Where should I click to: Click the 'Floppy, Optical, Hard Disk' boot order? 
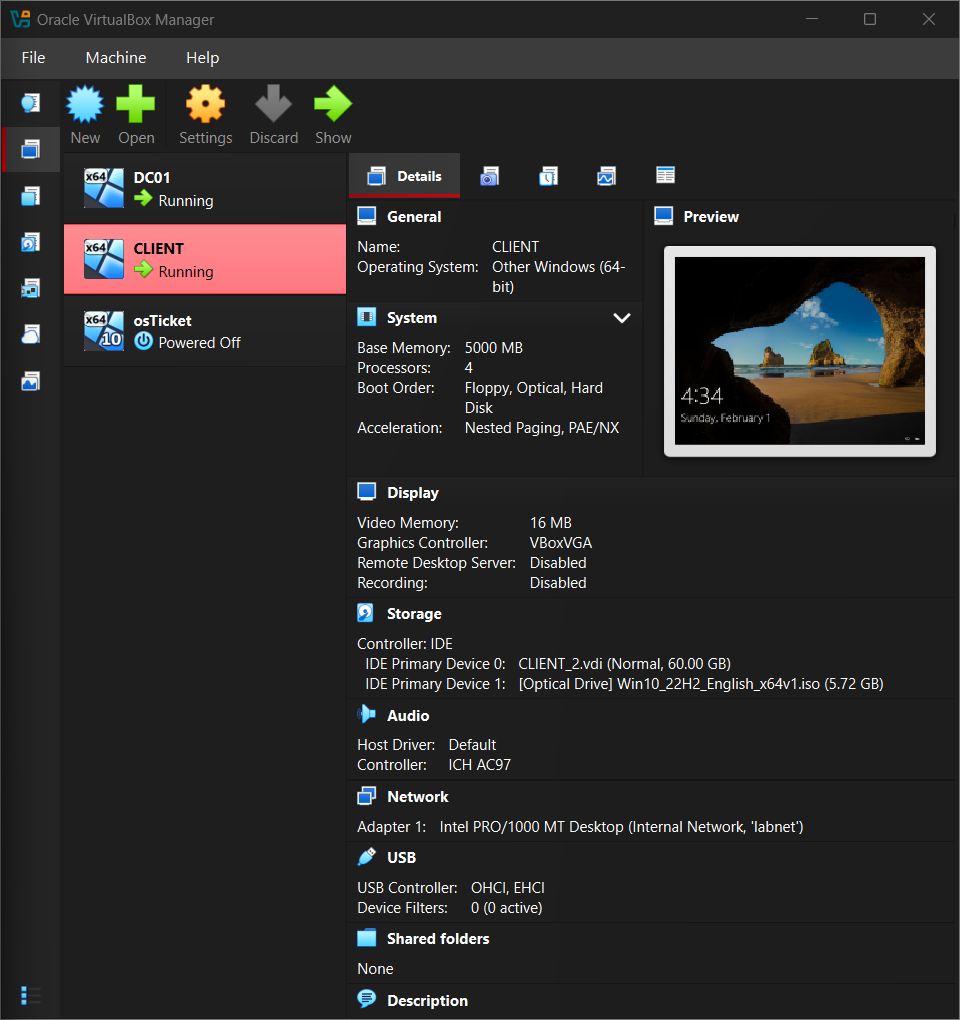coord(533,397)
